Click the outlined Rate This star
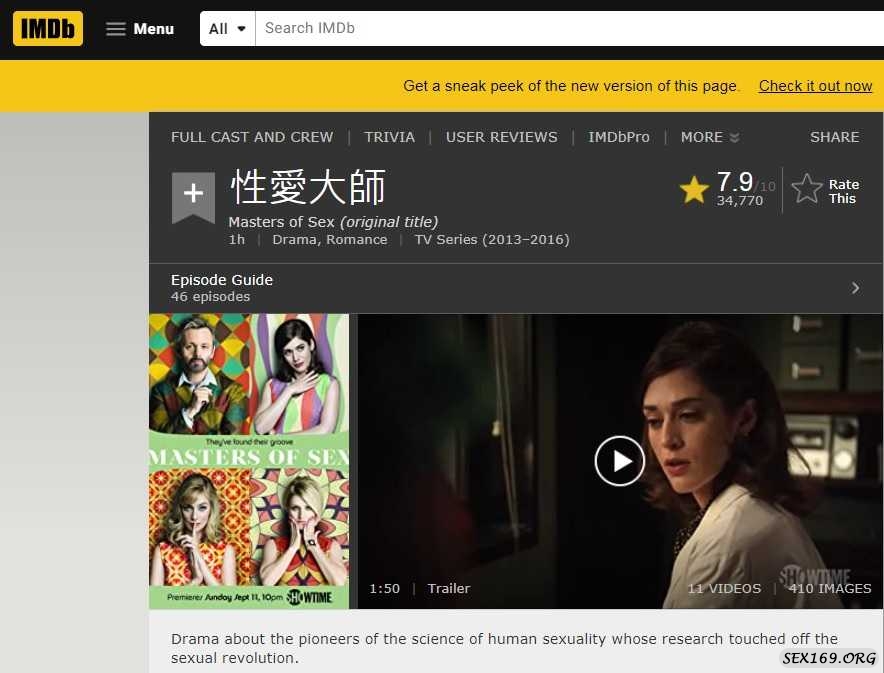Image resolution: width=884 pixels, height=673 pixels. click(807, 188)
